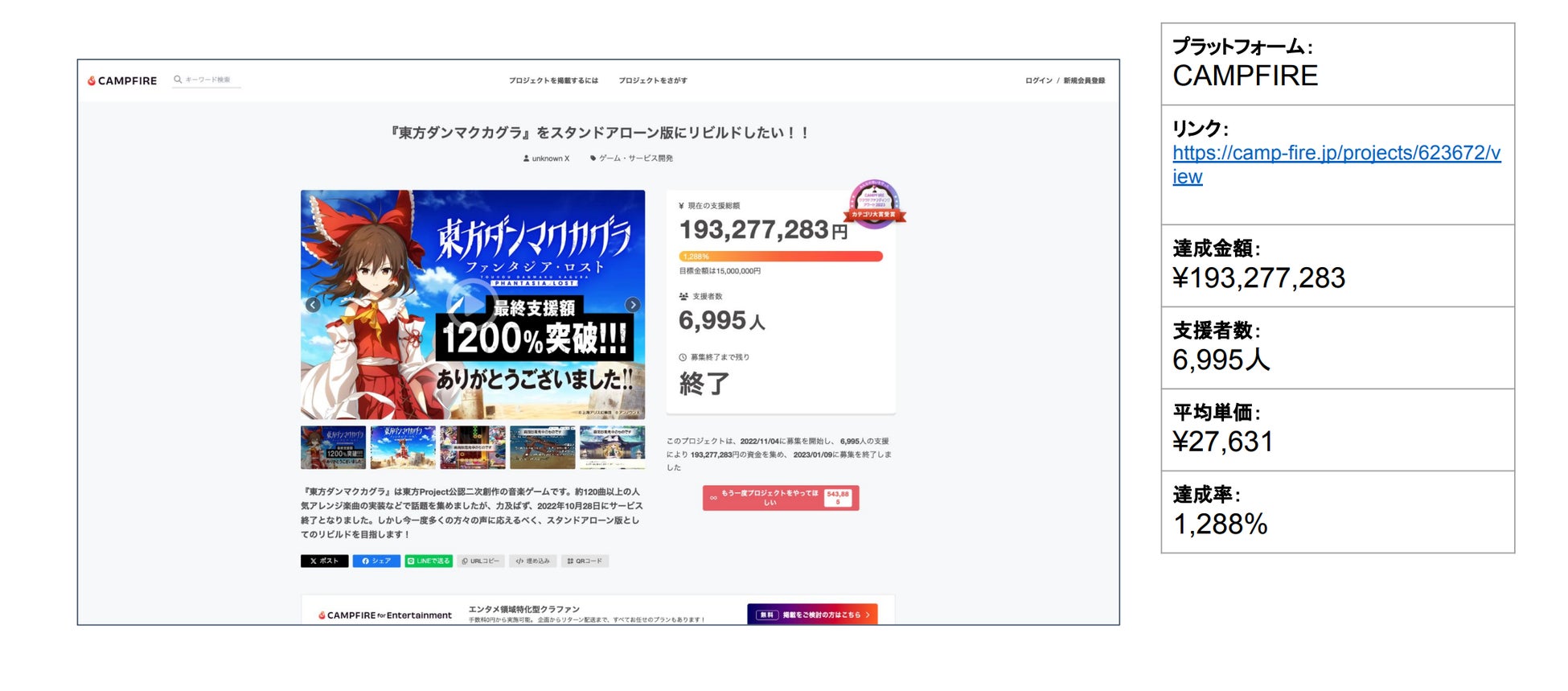Click the 終了 status text
1568x691 pixels.
[704, 384]
